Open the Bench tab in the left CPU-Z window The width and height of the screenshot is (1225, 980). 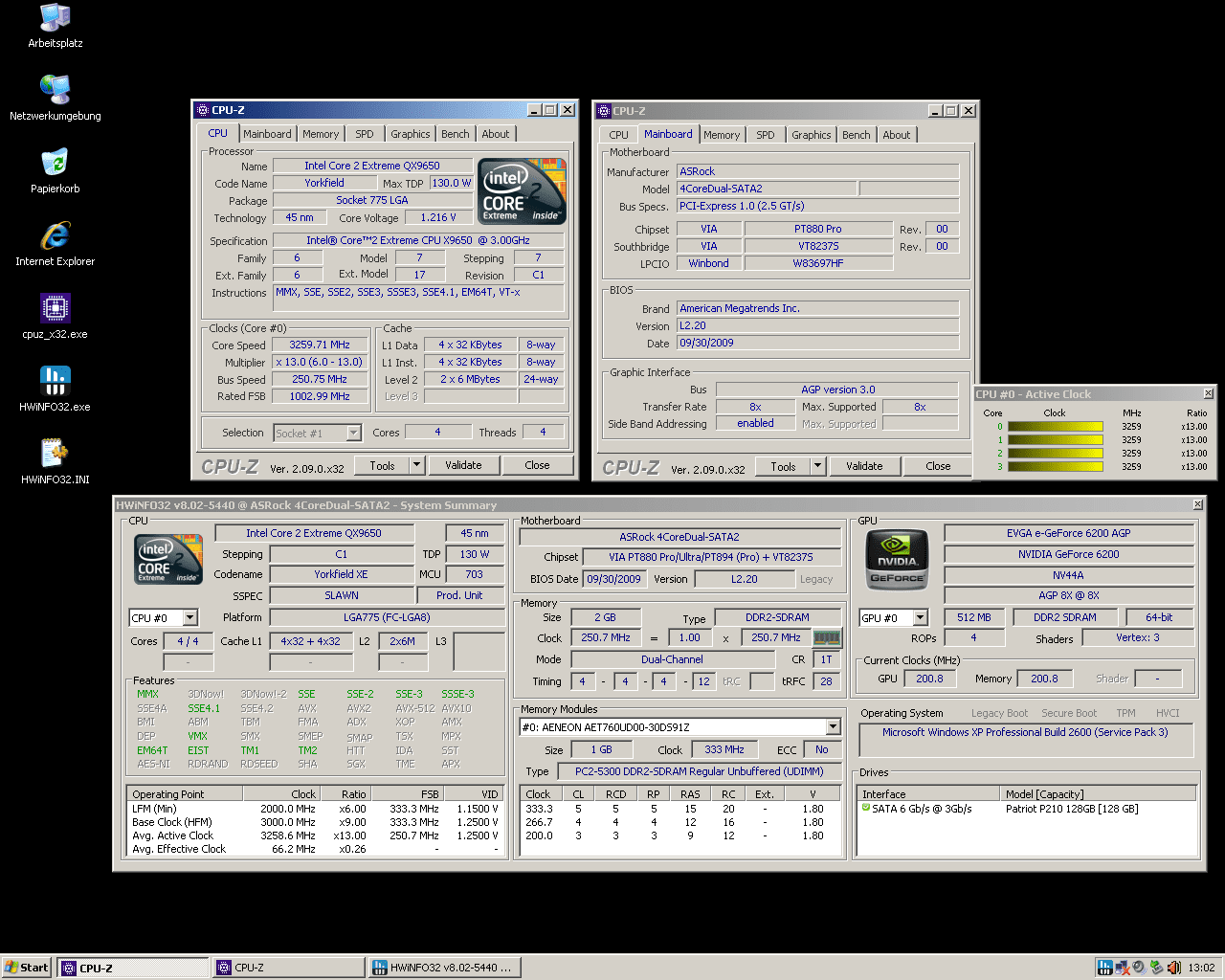click(x=456, y=134)
